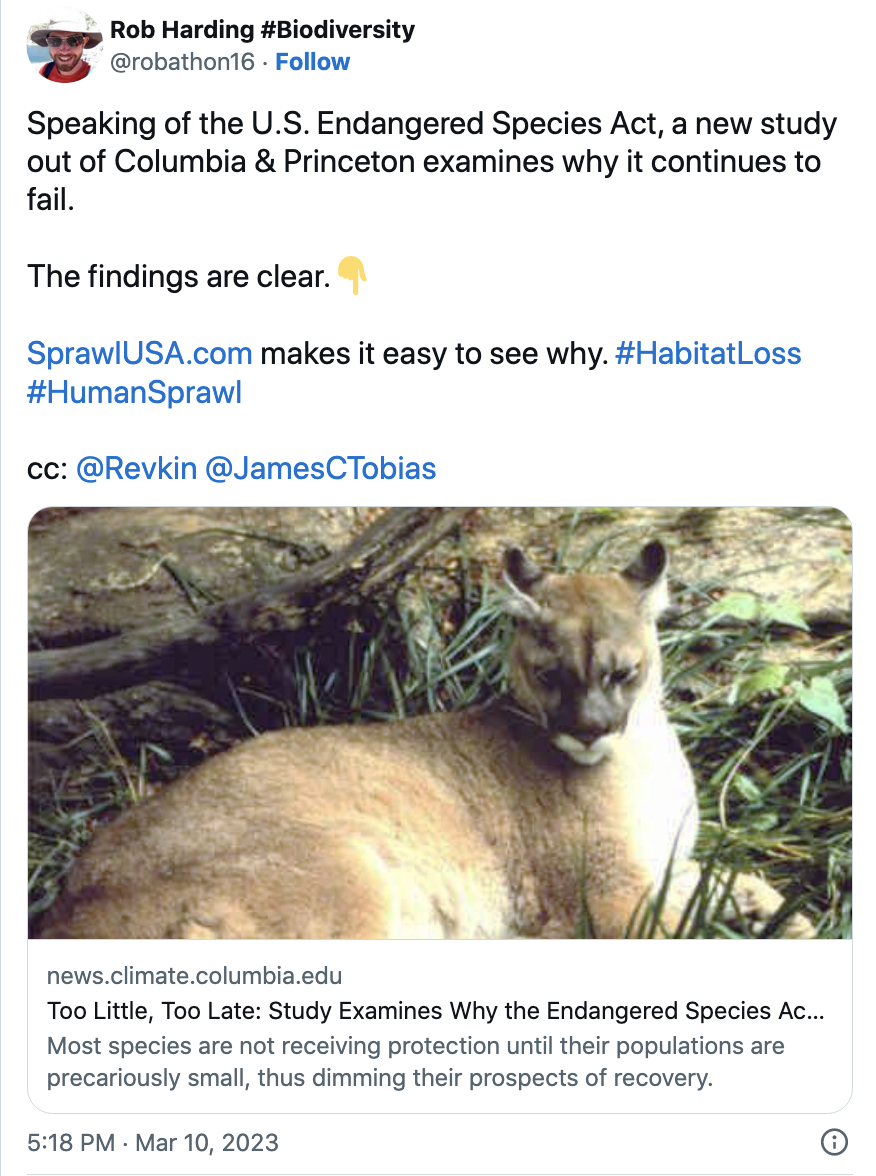Open the "Too Little, Too Late" headline
This screenshot has height=1176, width=876.
click(435, 1011)
